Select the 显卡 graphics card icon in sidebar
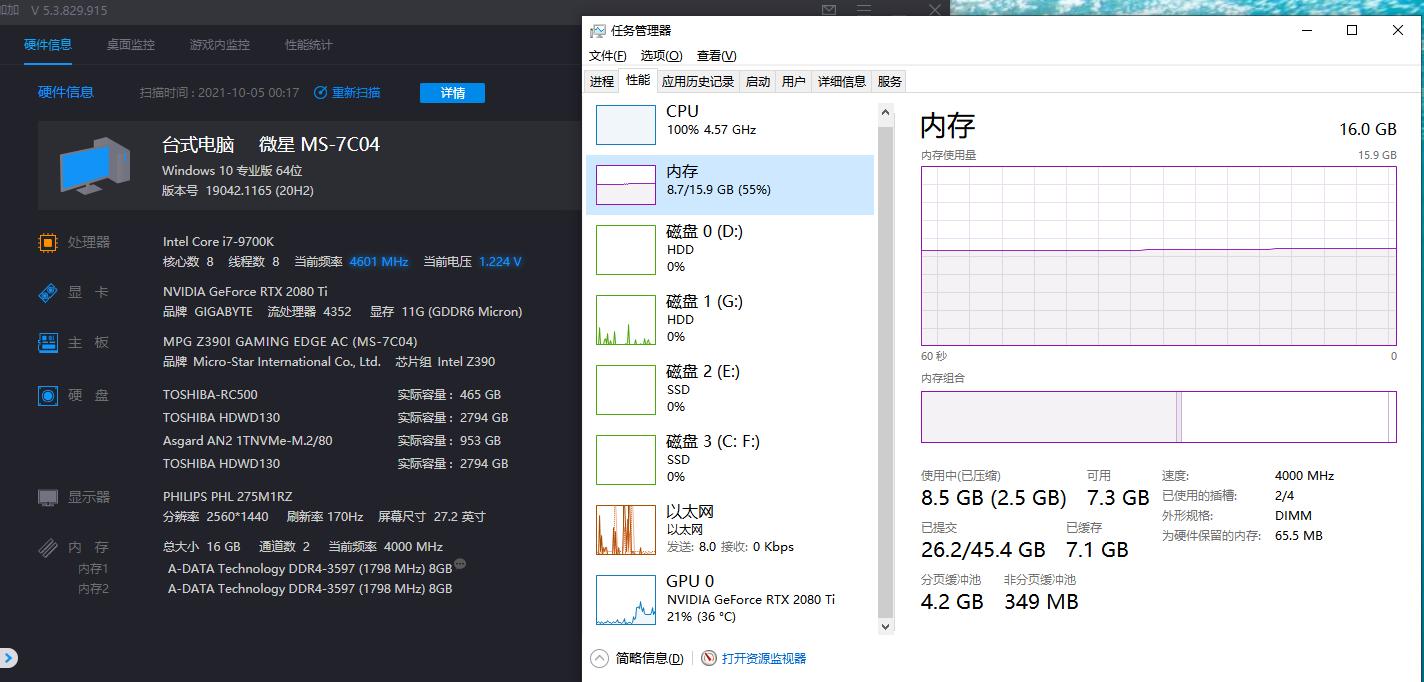The image size is (1424, 682). (47, 292)
